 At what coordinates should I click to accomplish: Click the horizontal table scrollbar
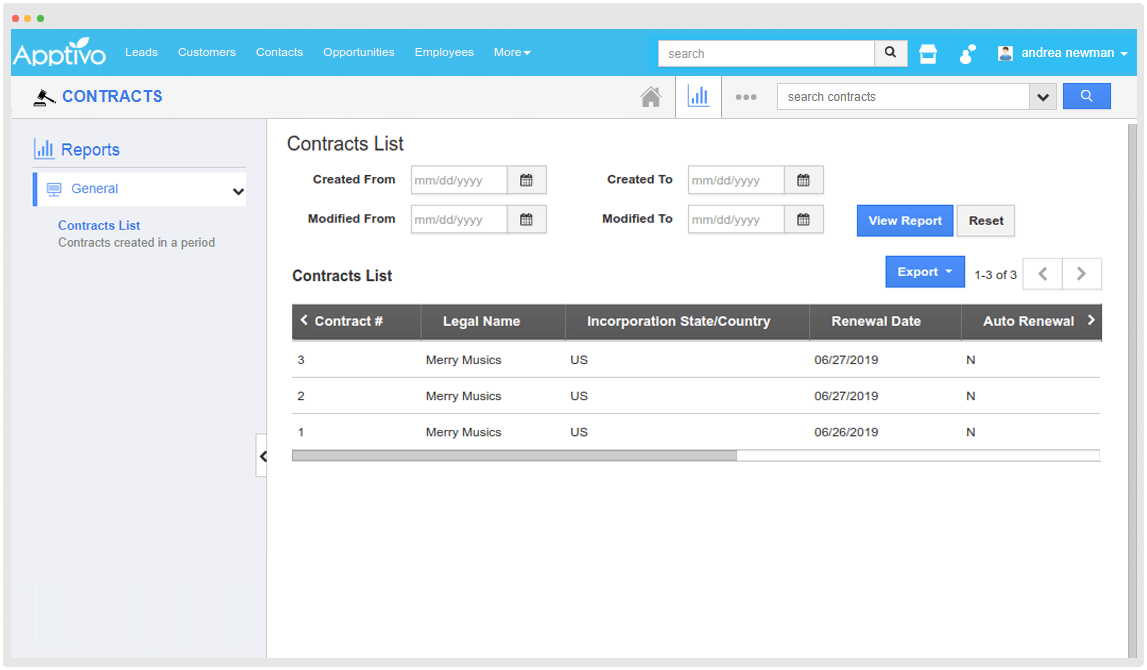(514, 455)
